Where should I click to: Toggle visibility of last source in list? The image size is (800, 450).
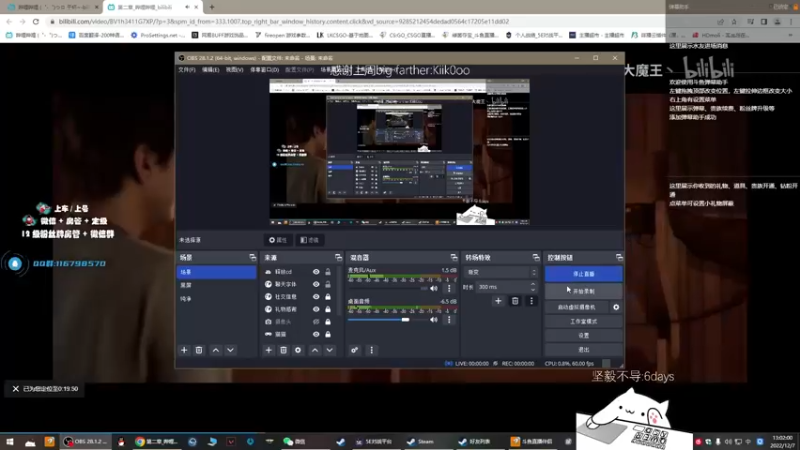[x=316, y=334]
